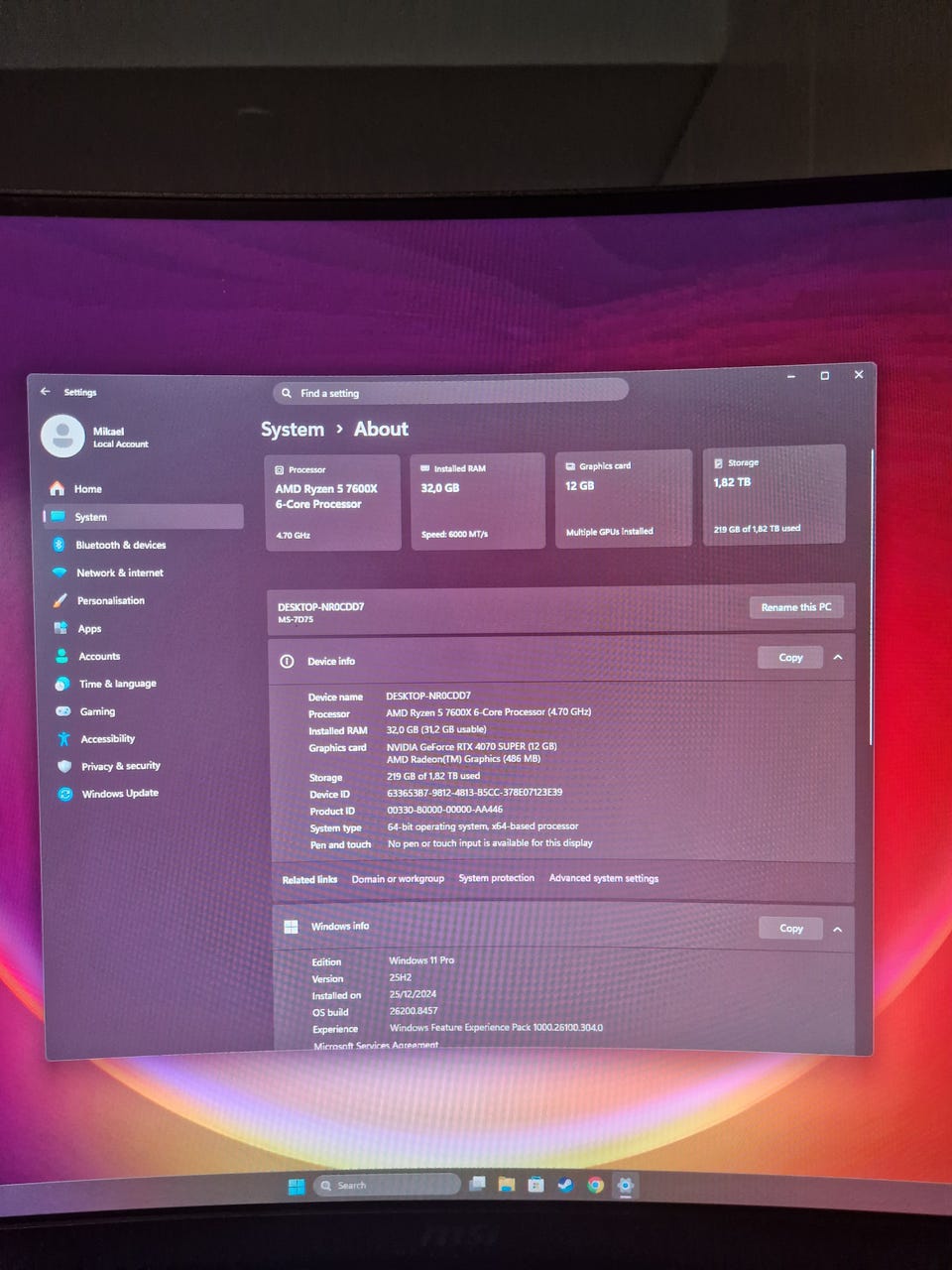Click the Product ID value 00330-80000-00000-AA446

coord(445,810)
